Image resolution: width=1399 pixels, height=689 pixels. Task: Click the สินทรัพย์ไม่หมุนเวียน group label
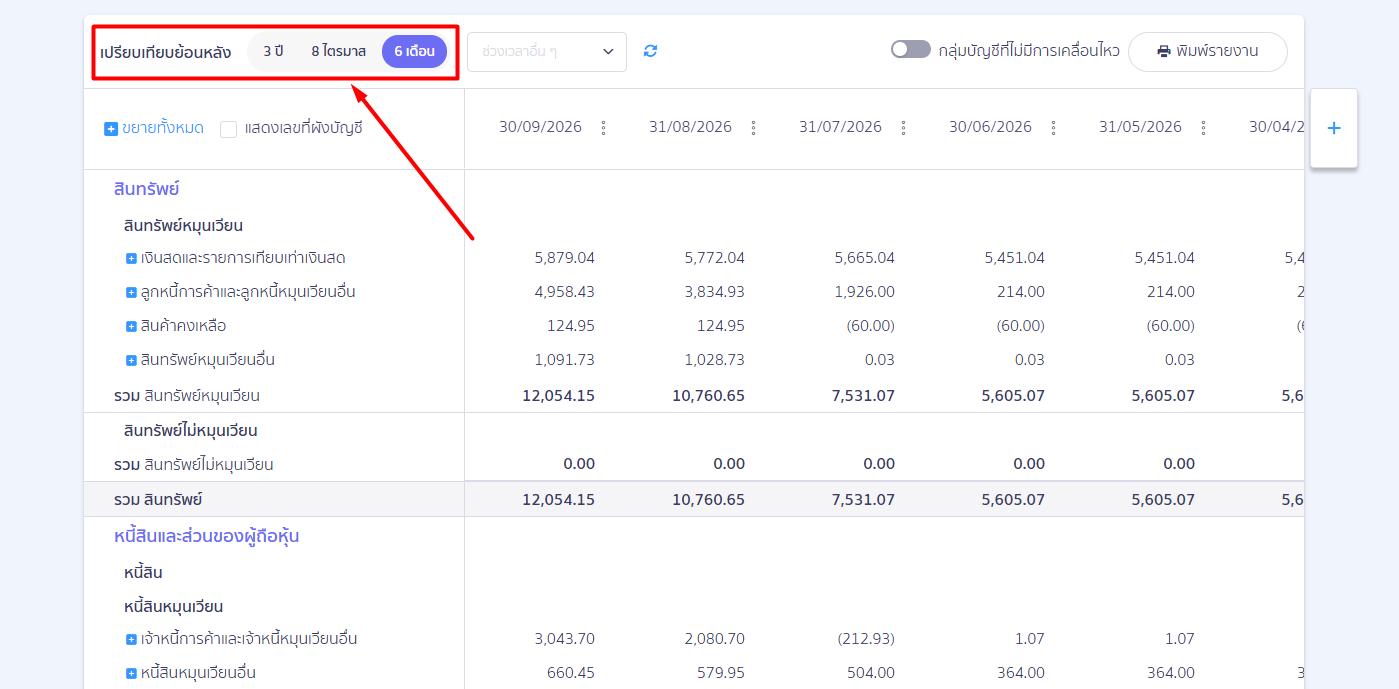pyautogui.click(x=191, y=431)
